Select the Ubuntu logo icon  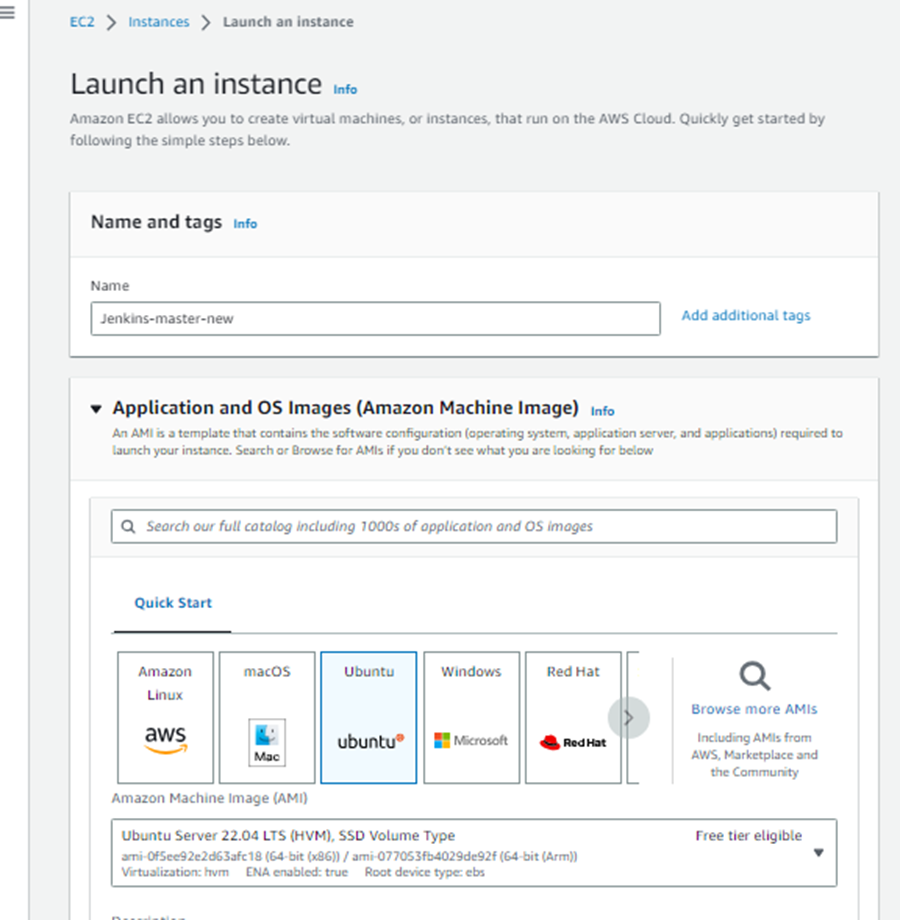[x=369, y=740]
